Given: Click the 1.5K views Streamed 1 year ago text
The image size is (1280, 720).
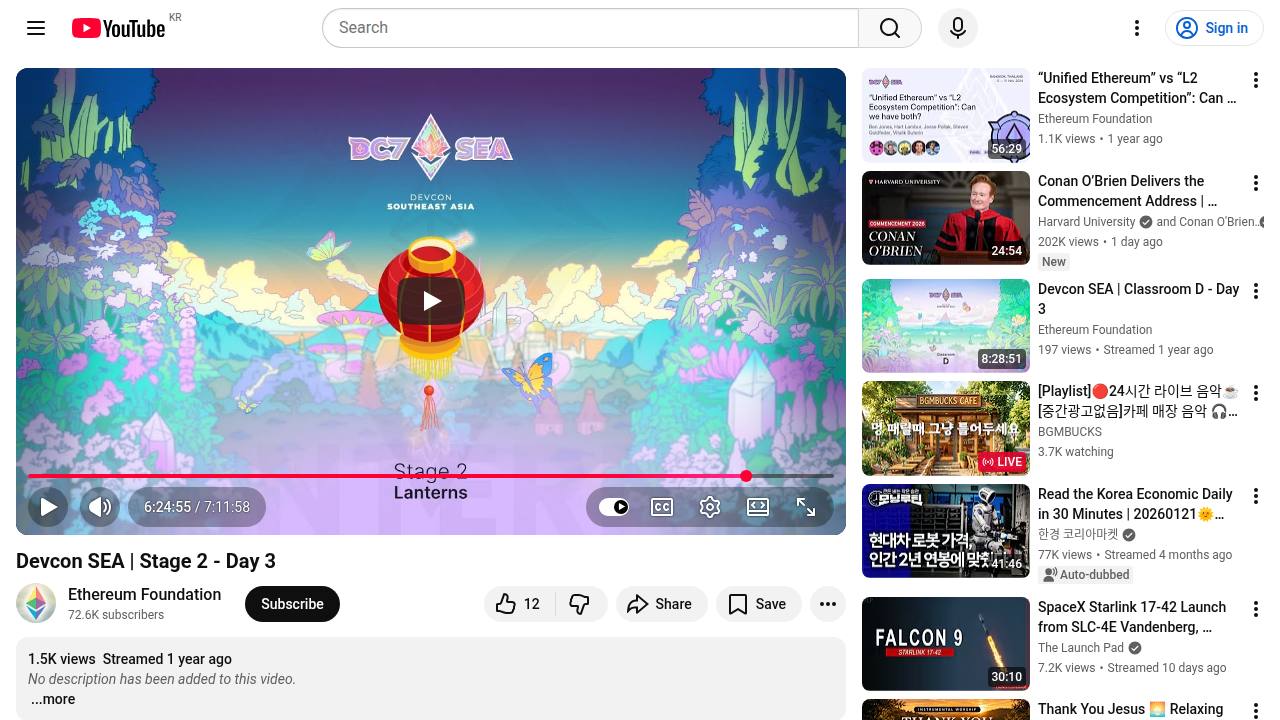Looking at the screenshot, I should pyautogui.click(x=130, y=659).
